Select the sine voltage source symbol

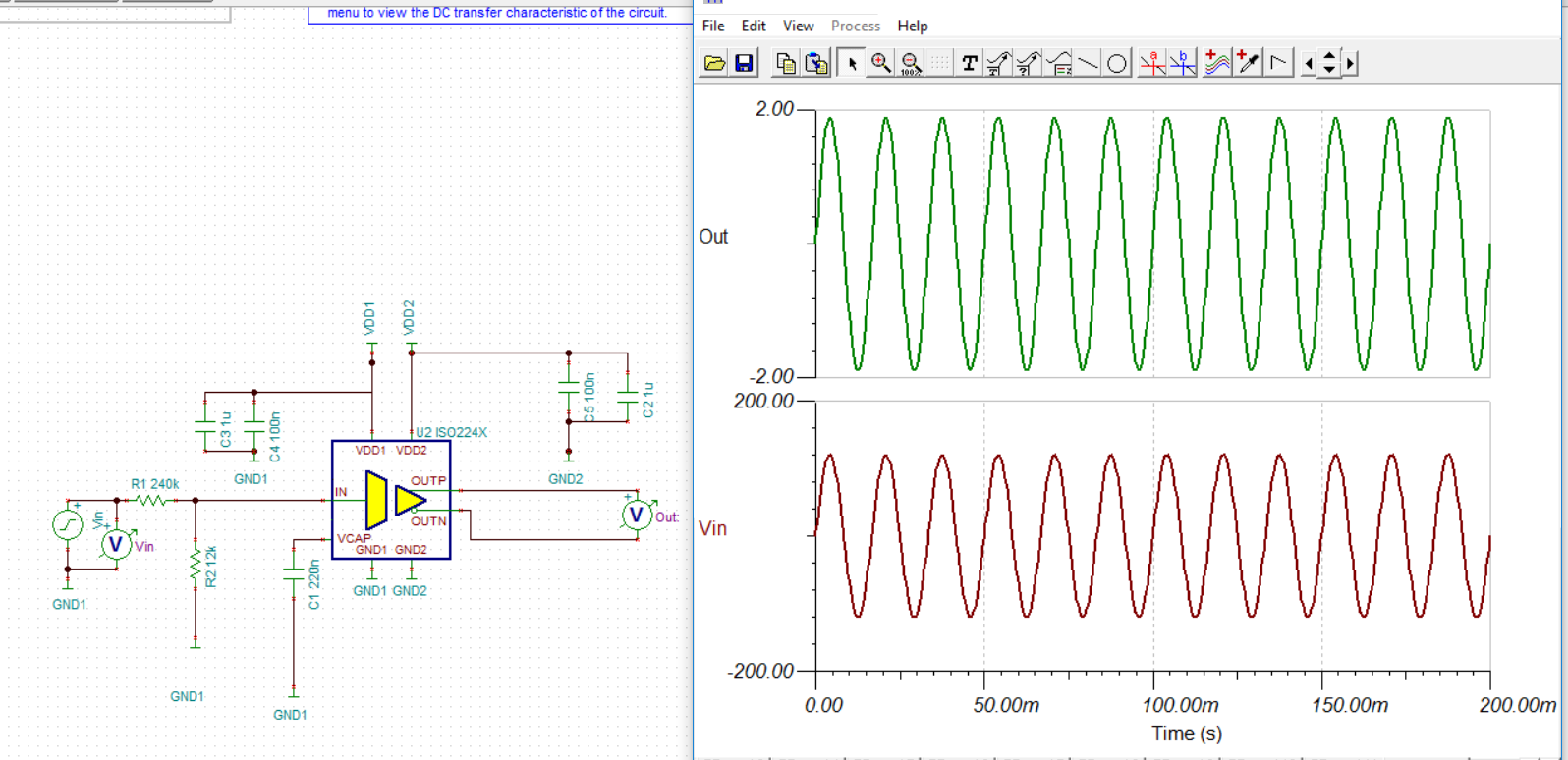(x=68, y=524)
